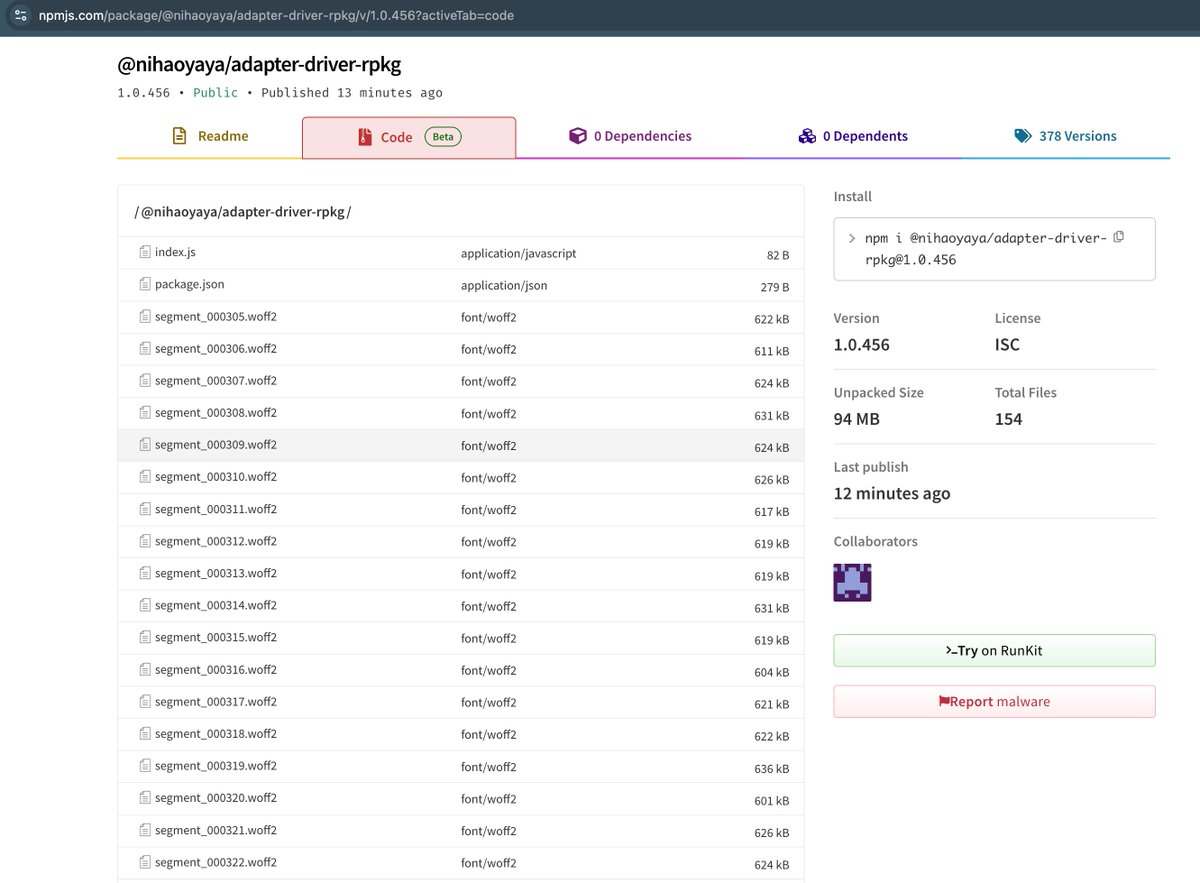Click file icon beside segment_000308.woff2
This screenshot has width=1200, height=883.
coord(145,412)
